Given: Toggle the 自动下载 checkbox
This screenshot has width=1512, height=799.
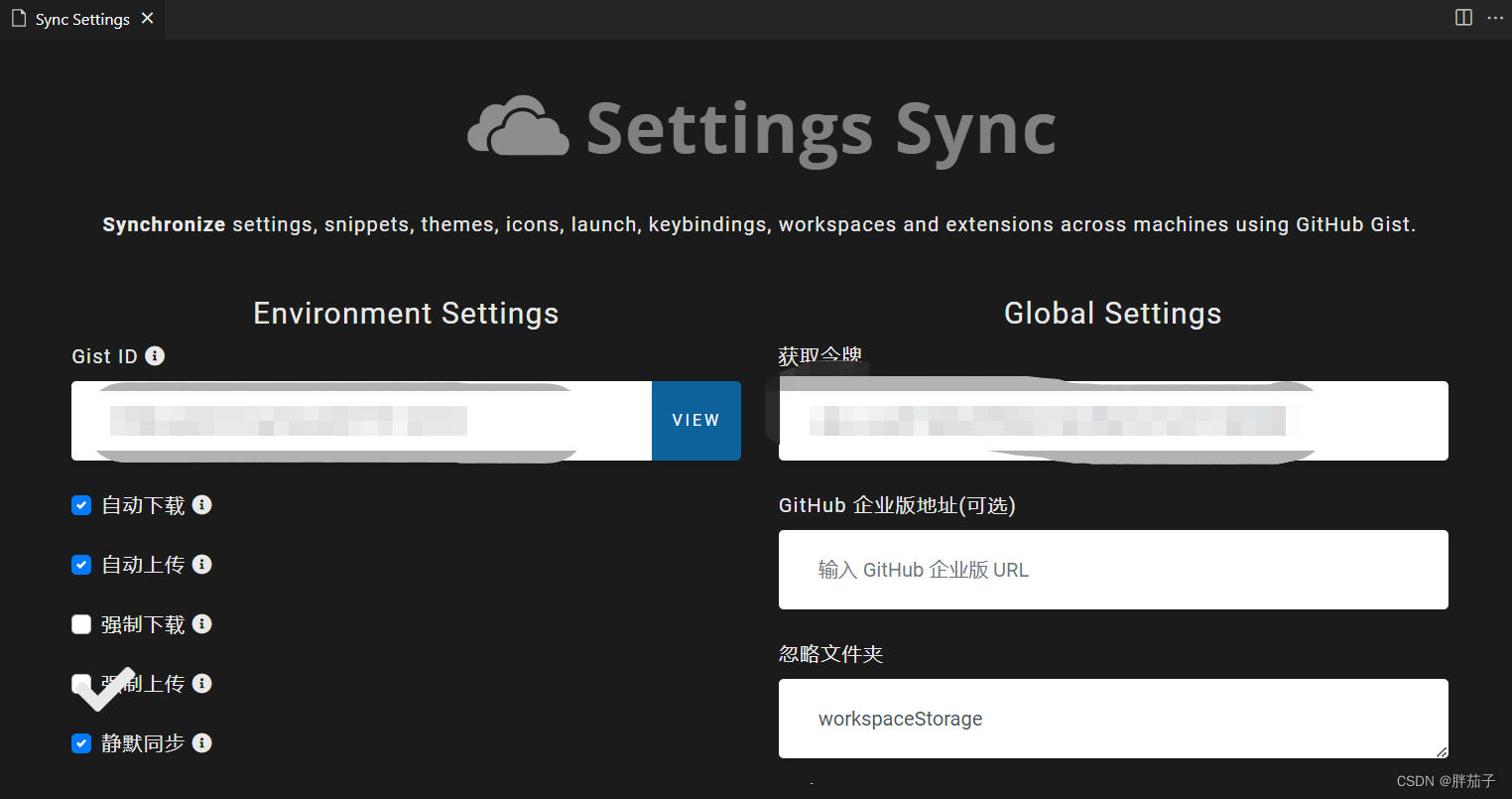Looking at the screenshot, I should pos(81,505).
